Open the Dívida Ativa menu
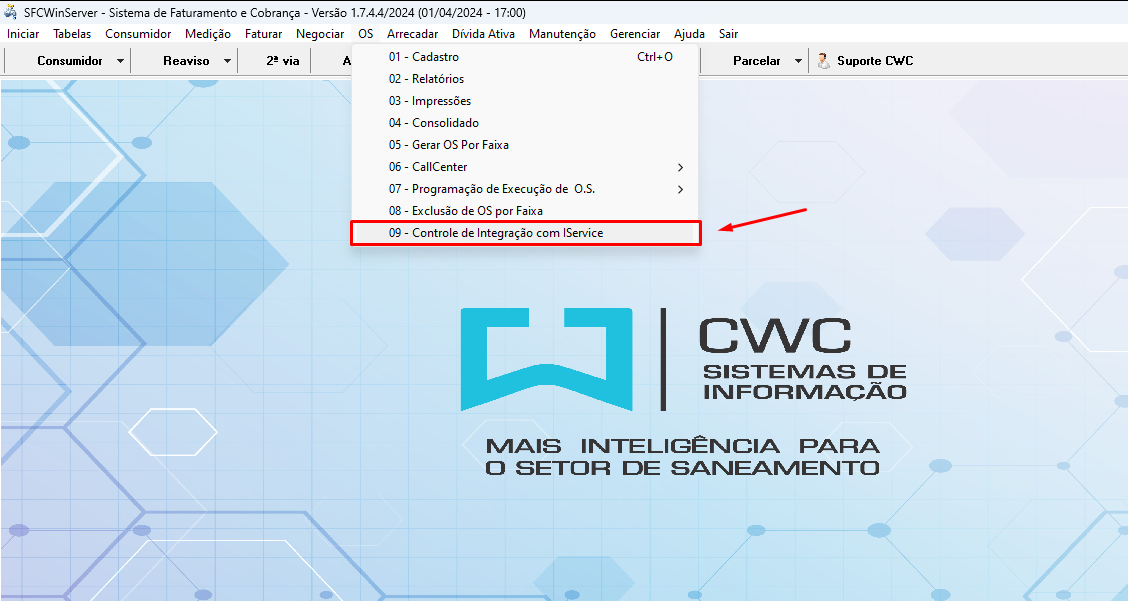 tap(483, 34)
